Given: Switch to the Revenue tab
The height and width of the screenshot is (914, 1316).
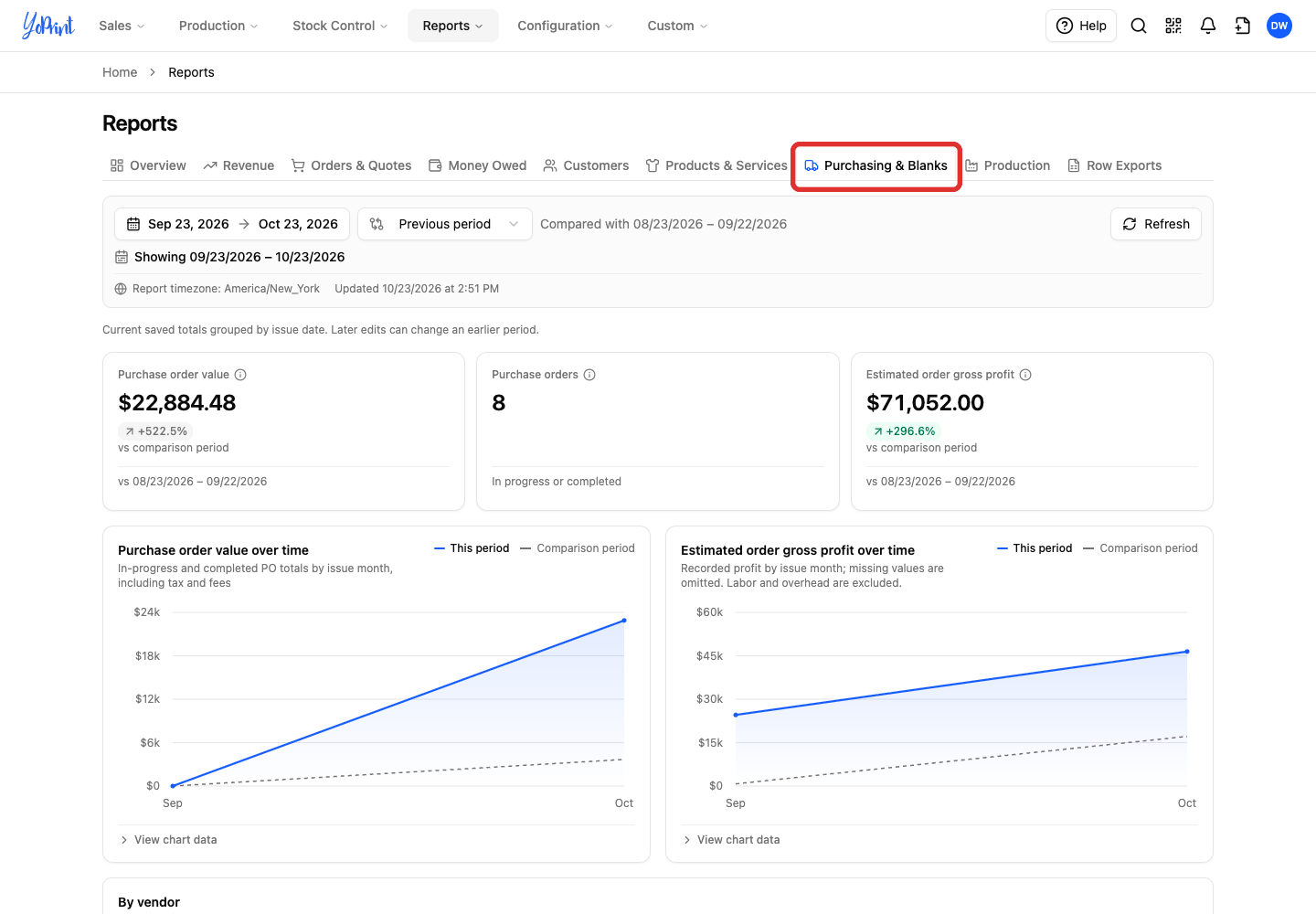Looking at the screenshot, I should click(x=239, y=165).
